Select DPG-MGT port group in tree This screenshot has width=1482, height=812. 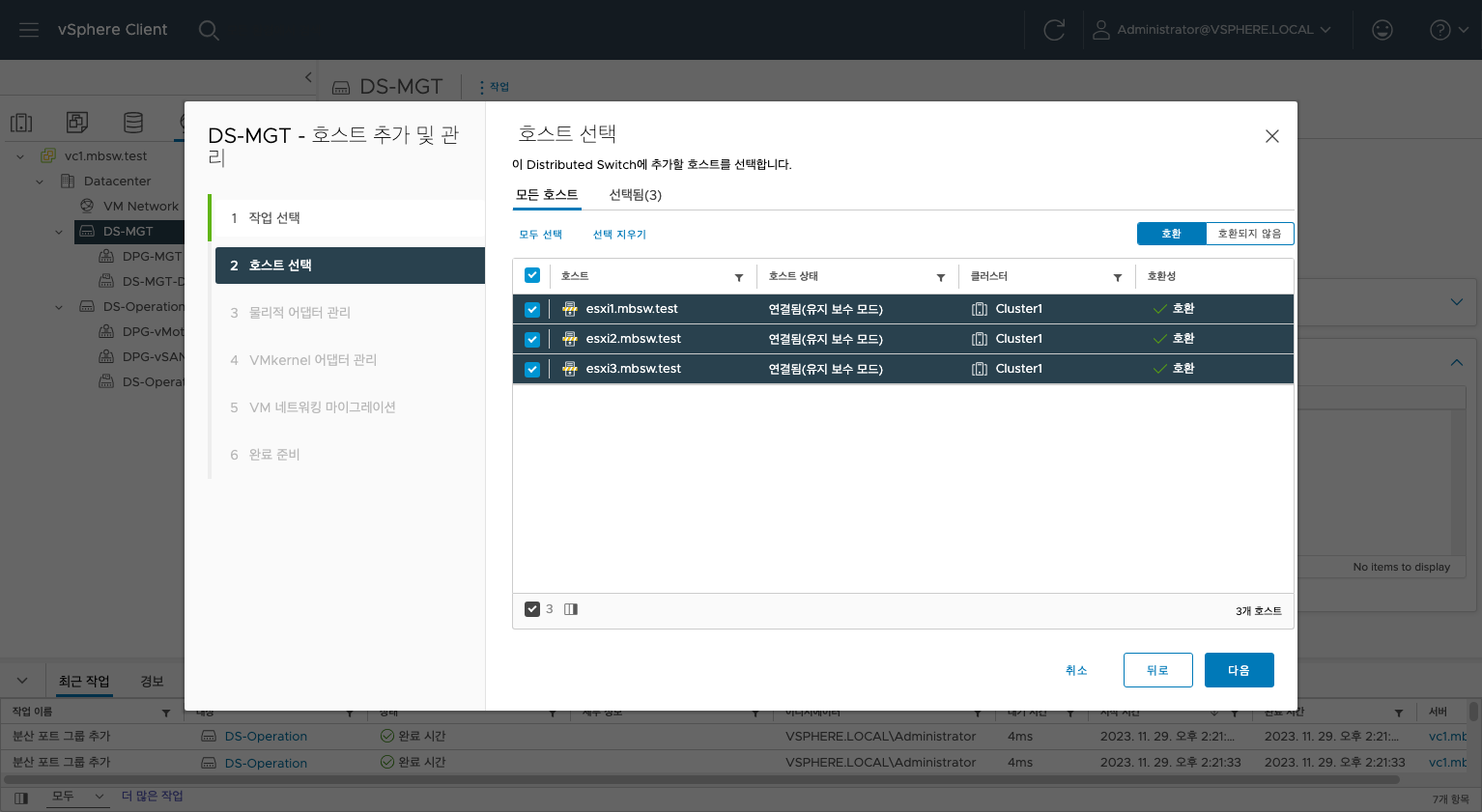(152, 257)
